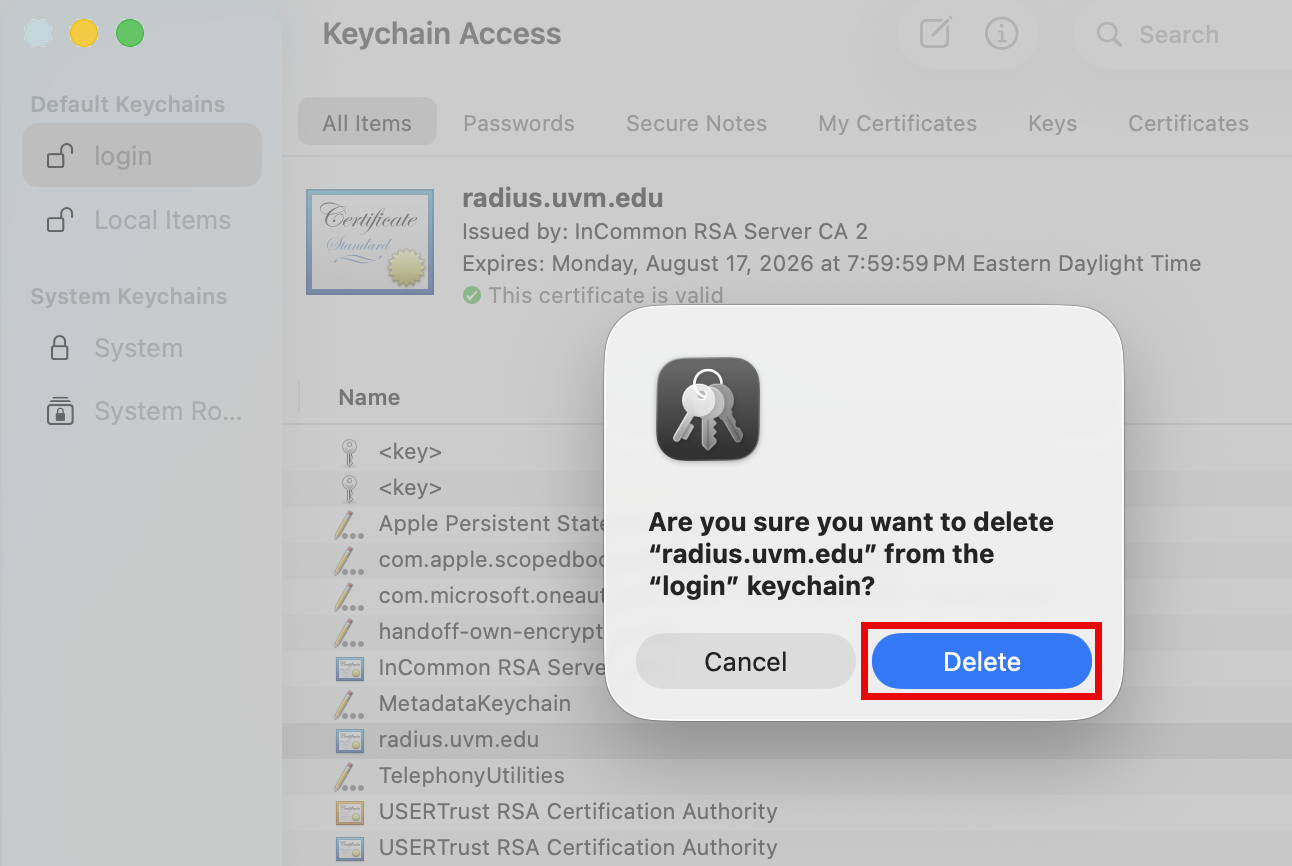The height and width of the screenshot is (866, 1292).
Task: Click the keychain app icon in the dialog
Action: [x=707, y=409]
